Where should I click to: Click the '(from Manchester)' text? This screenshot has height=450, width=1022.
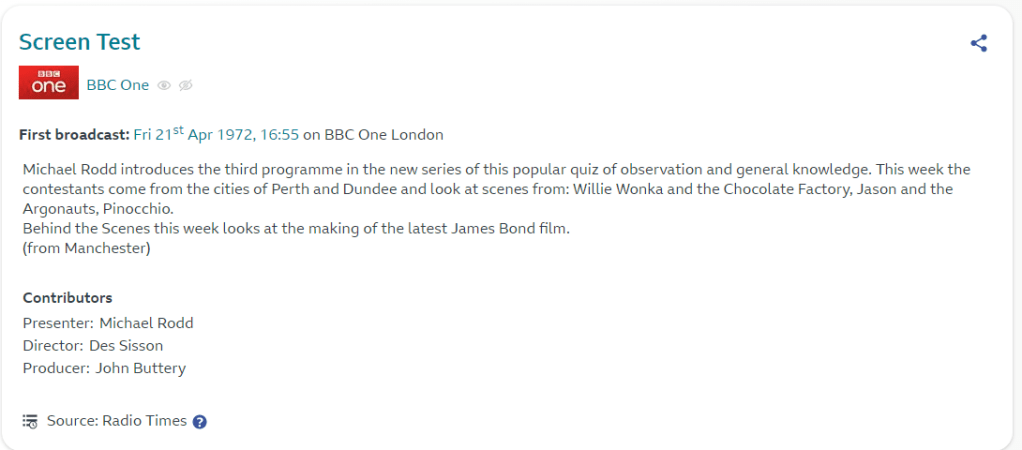86,249
